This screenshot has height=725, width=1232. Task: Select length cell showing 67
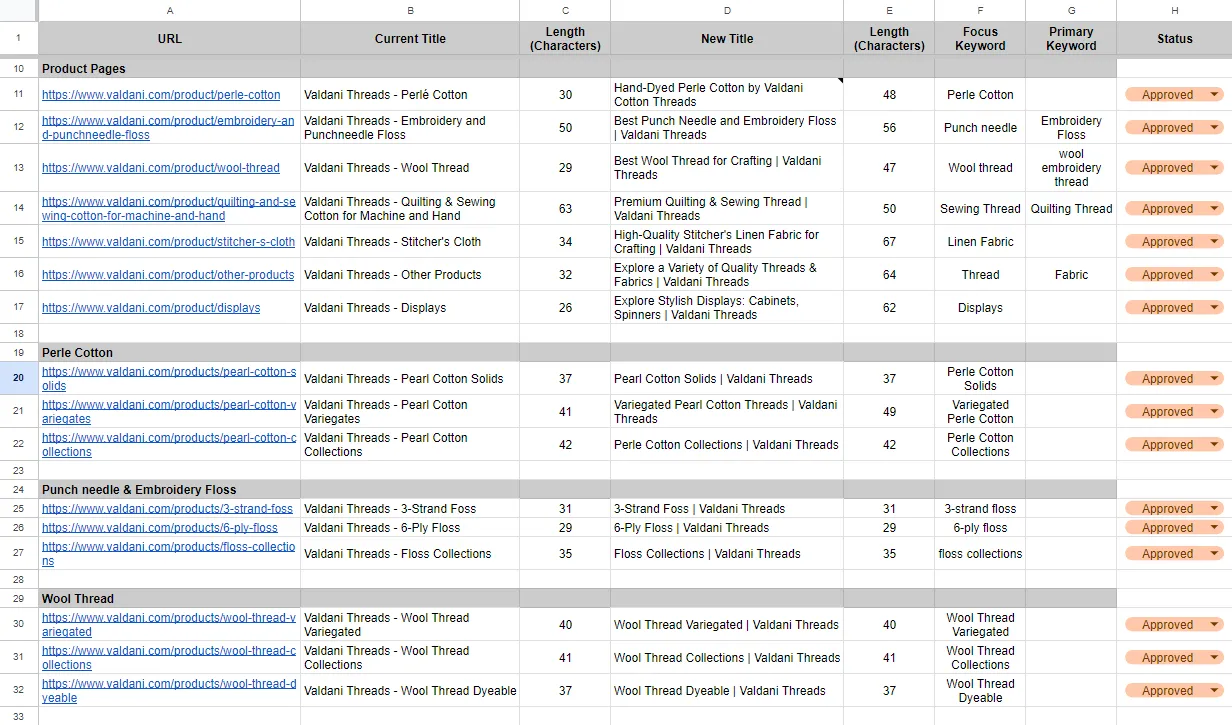click(x=889, y=242)
